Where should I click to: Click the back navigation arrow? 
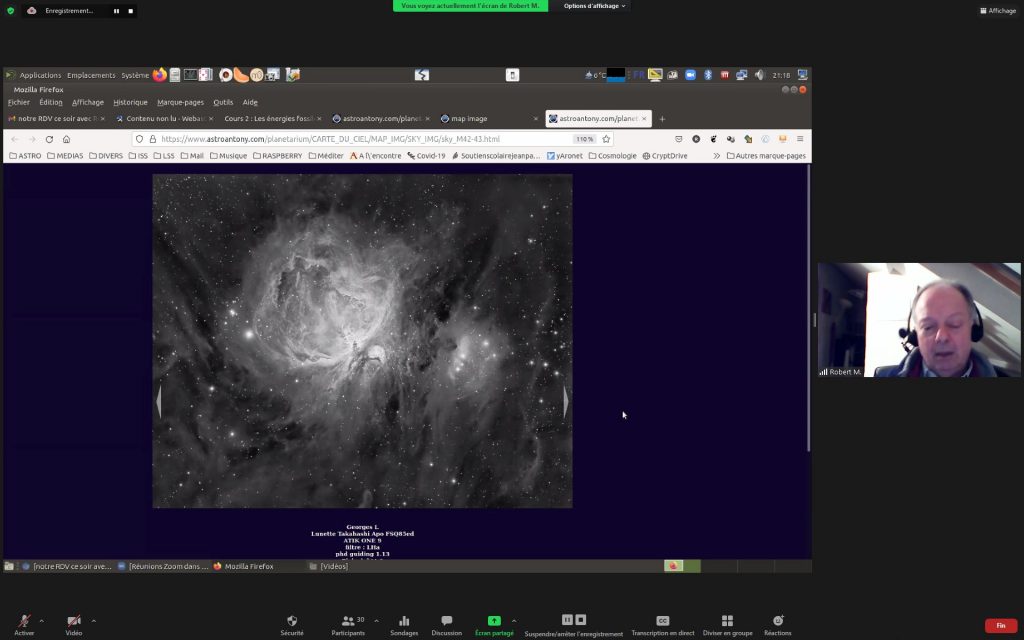(x=14, y=139)
